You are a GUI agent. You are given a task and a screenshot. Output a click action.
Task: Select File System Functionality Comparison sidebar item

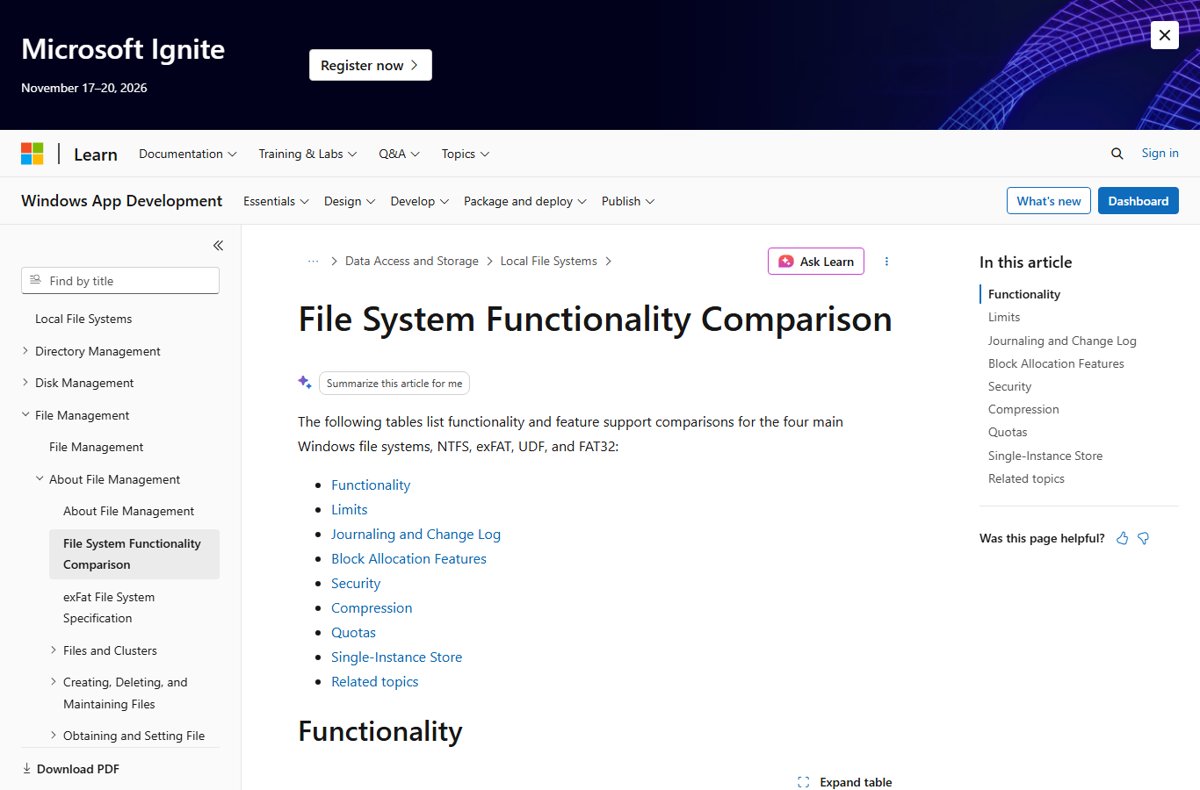(x=134, y=554)
